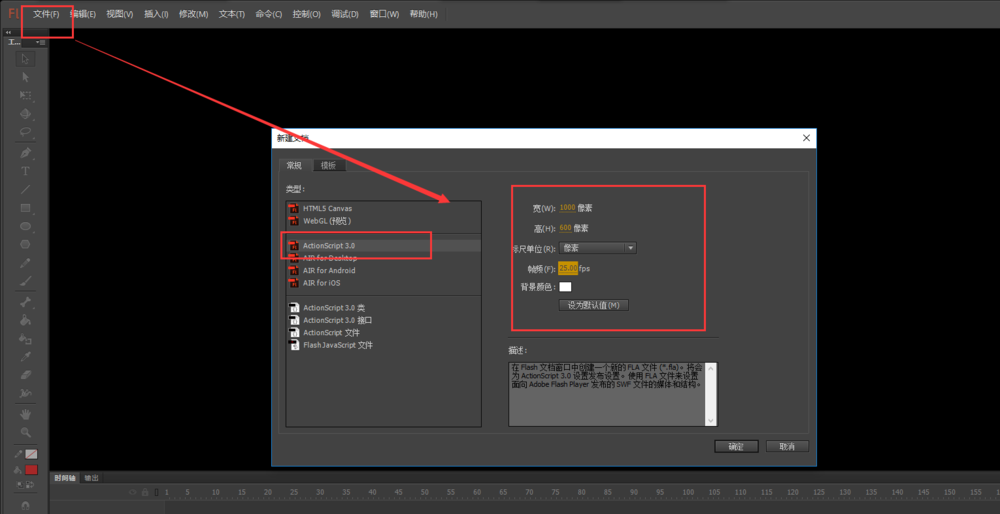Image resolution: width=1000 pixels, height=514 pixels.
Task: Open the 插入(I) menu
Action: point(156,14)
